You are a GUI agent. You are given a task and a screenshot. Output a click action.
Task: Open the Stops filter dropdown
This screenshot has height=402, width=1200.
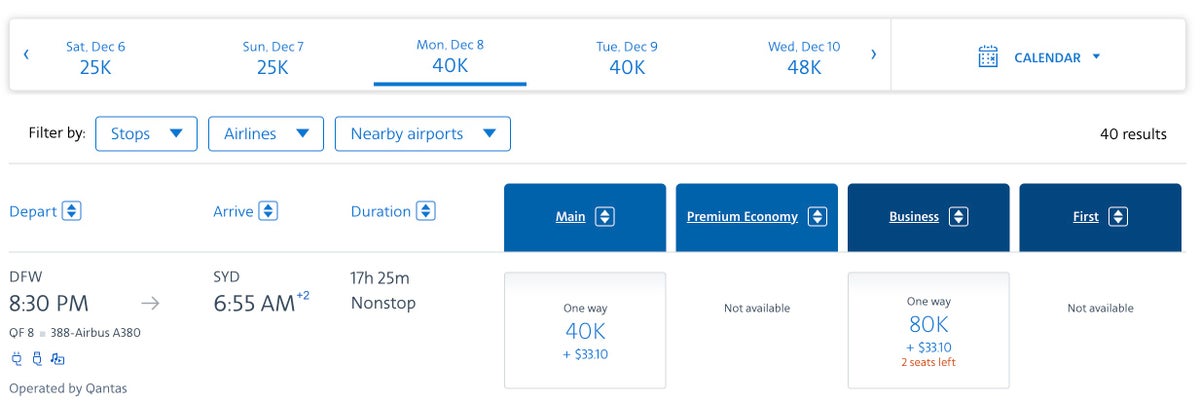click(x=146, y=134)
